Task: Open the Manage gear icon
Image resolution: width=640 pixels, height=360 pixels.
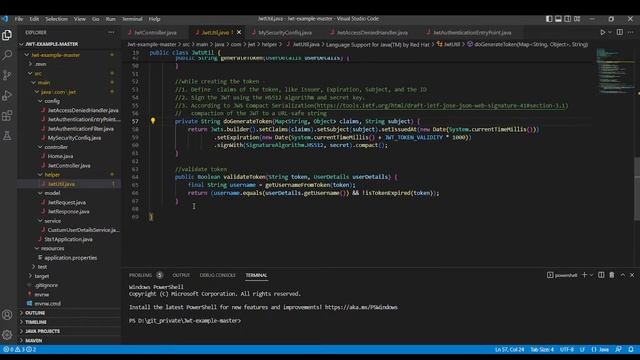Action: [7, 335]
